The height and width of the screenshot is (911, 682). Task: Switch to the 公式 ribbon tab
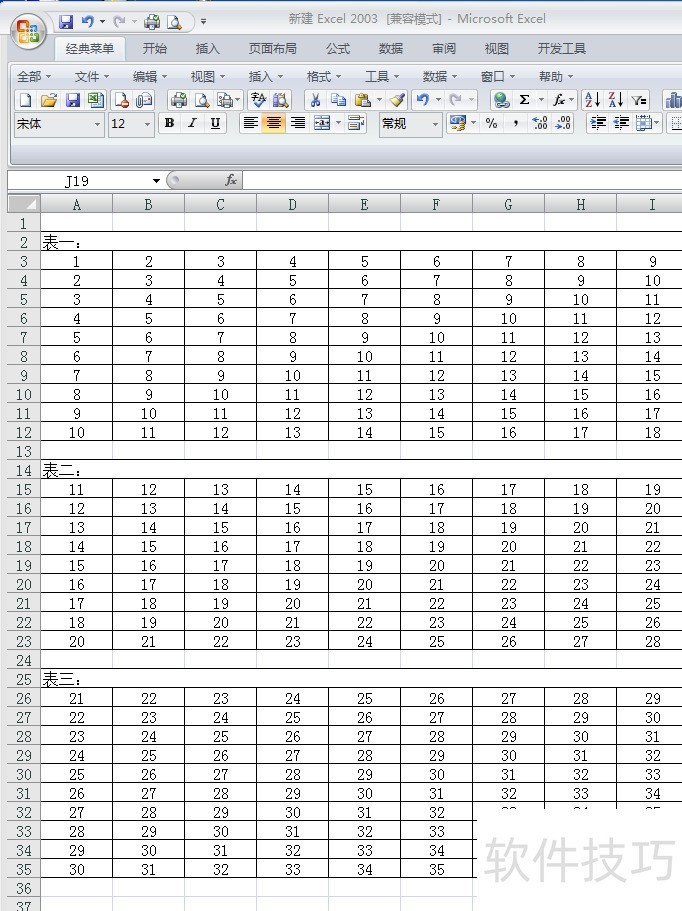click(x=338, y=49)
